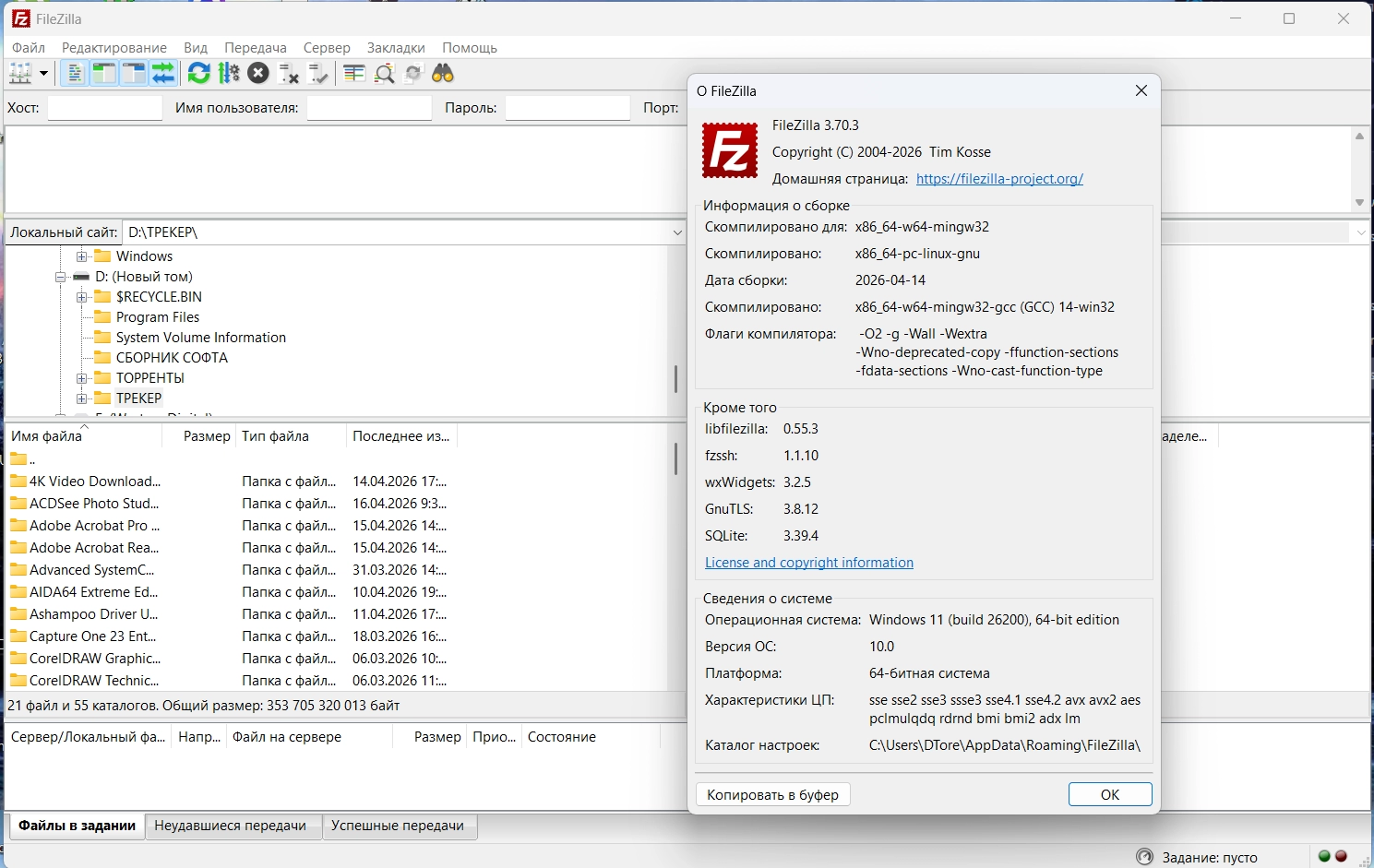Open the Редактирование menu
Viewport: 1374px width, 868px height.
[114, 48]
